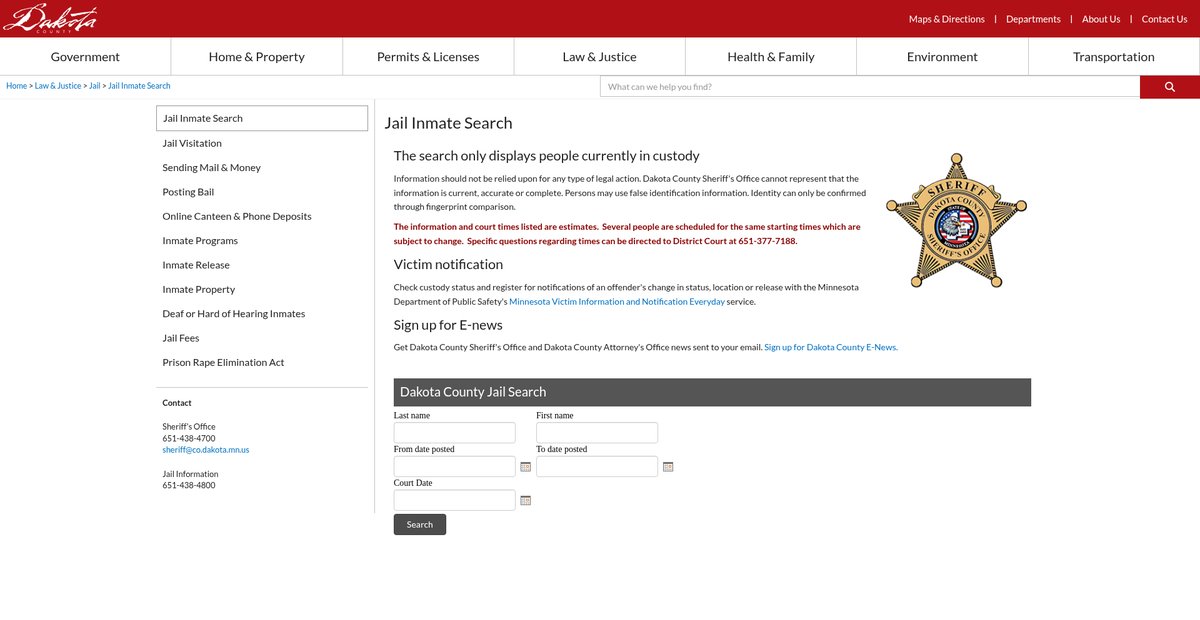The image size is (1200, 620).
Task: Click the sheriff email address link
Action: coord(205,450)
